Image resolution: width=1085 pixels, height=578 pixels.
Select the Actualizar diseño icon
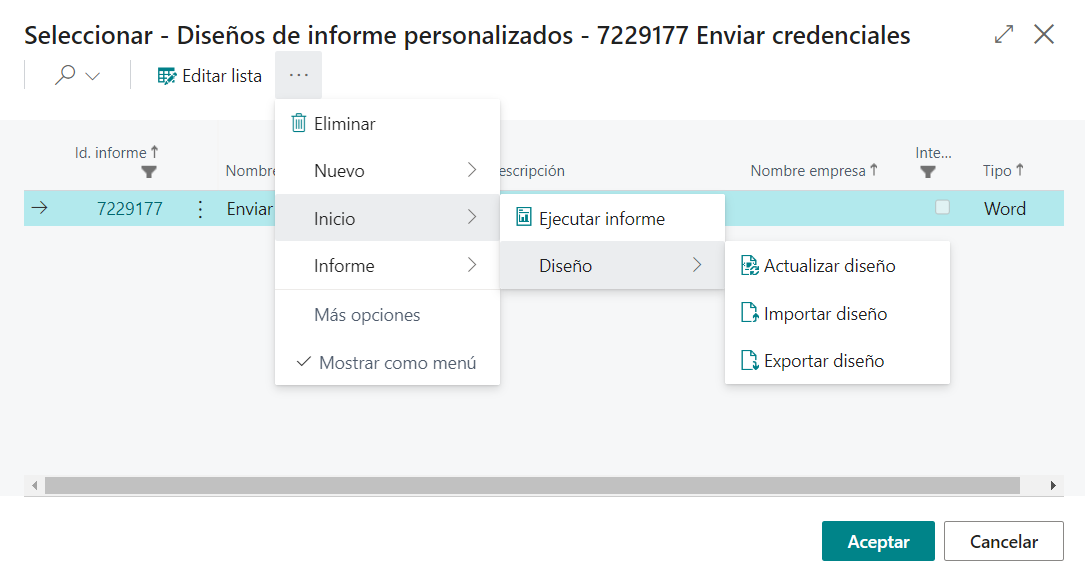tap(749, 266)
